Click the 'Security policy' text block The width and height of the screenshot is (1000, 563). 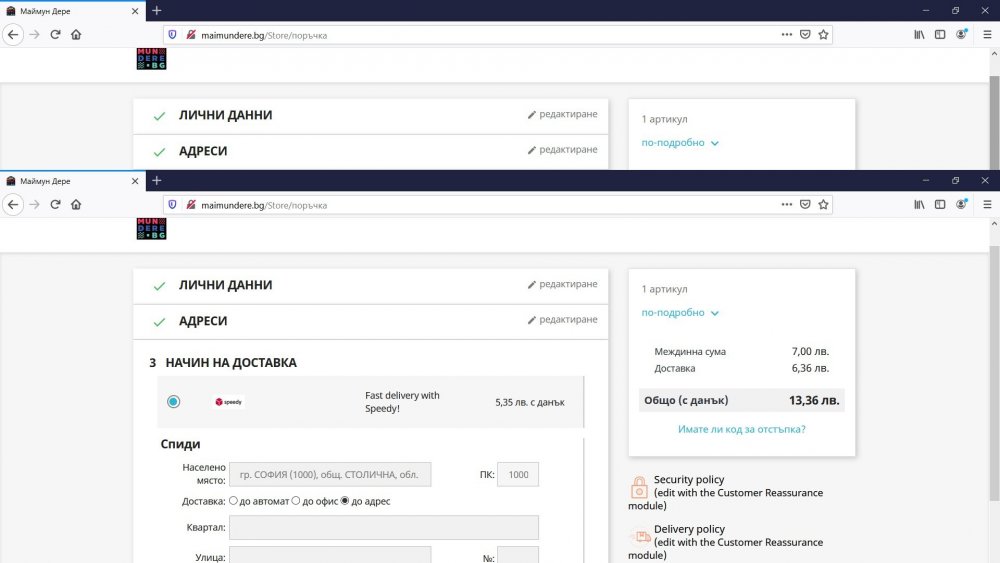pos(726,492)
